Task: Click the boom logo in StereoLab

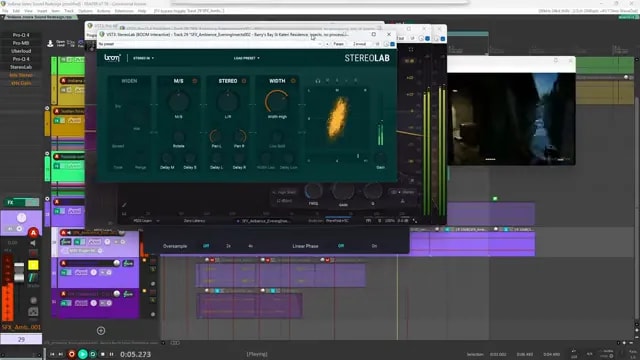Action: click(x=112, y=58)
